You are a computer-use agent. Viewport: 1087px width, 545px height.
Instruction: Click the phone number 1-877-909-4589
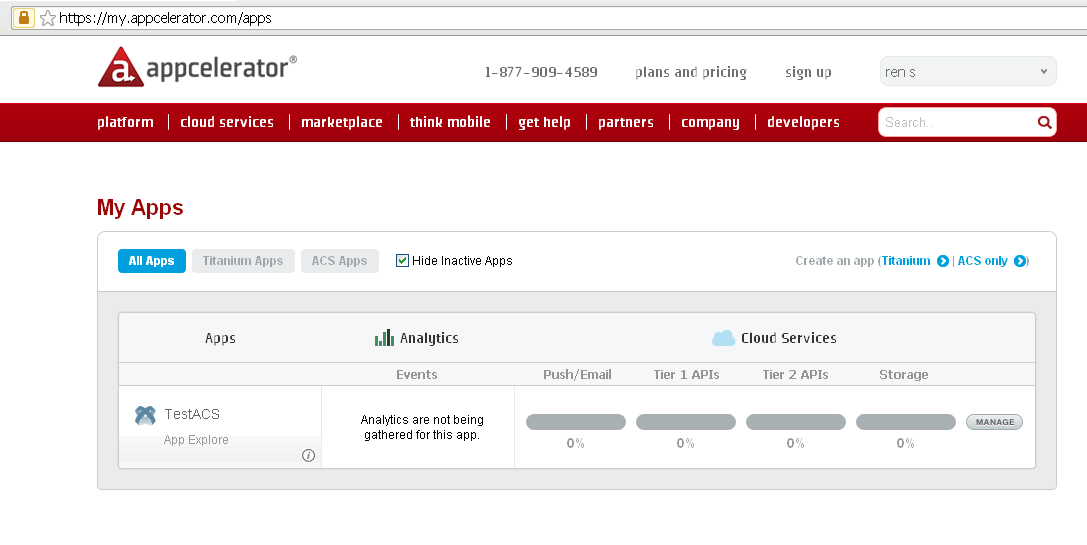[541, 72]
